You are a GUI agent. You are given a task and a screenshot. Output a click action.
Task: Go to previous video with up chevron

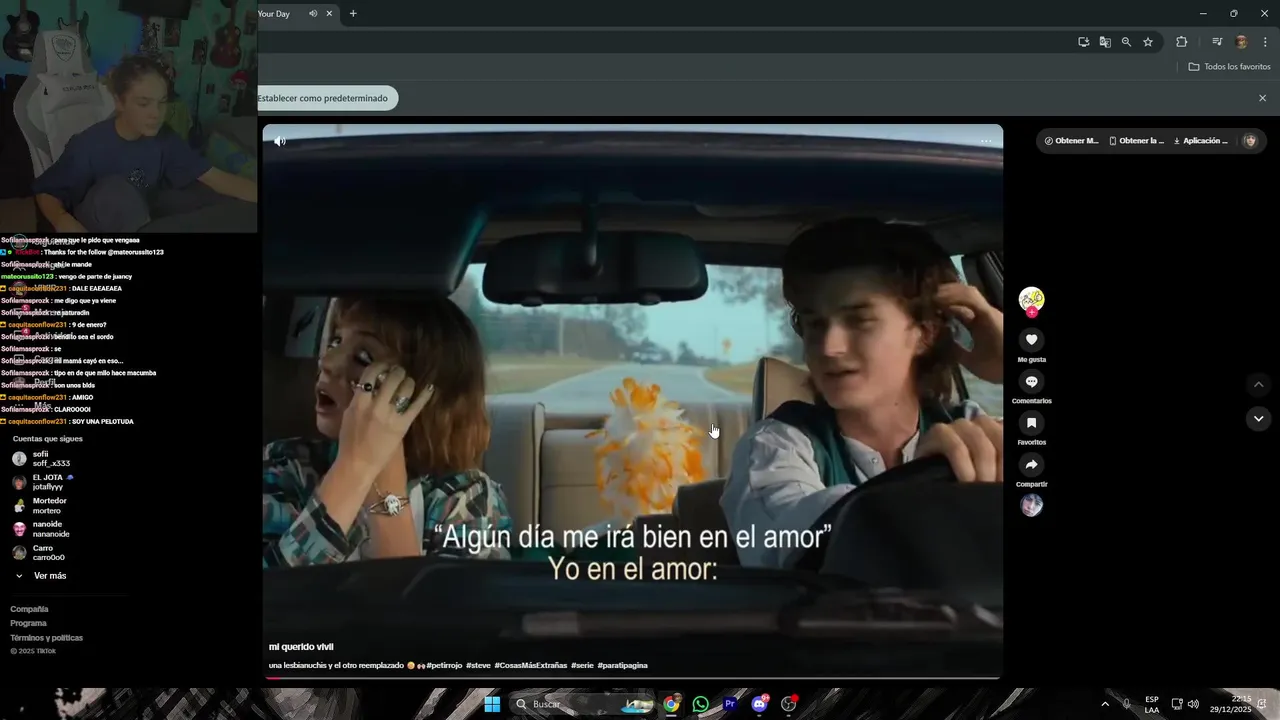[x=1259, y=385]
